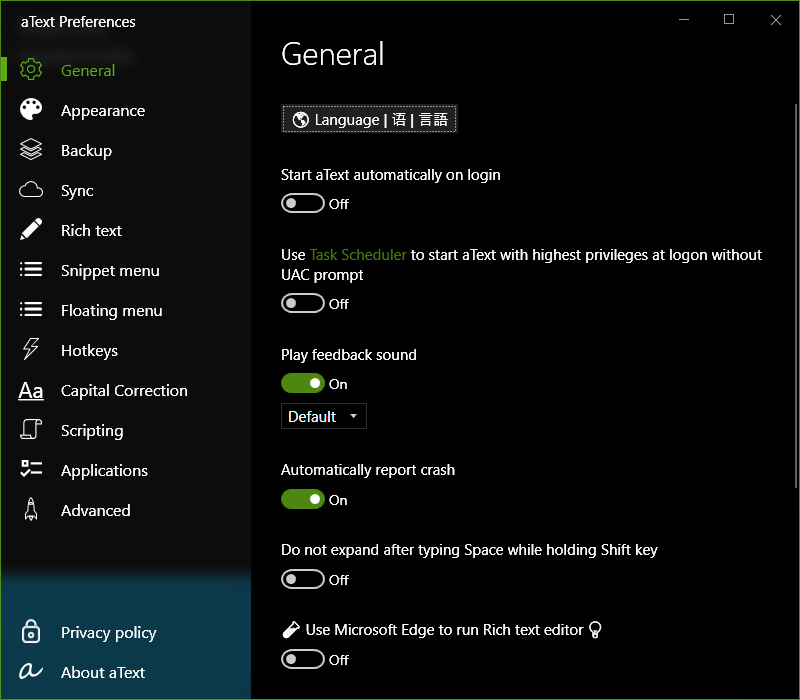Screen dimensions: 800x700
Task: Click the Privacy policy lock icon
Action: [31, 631]
